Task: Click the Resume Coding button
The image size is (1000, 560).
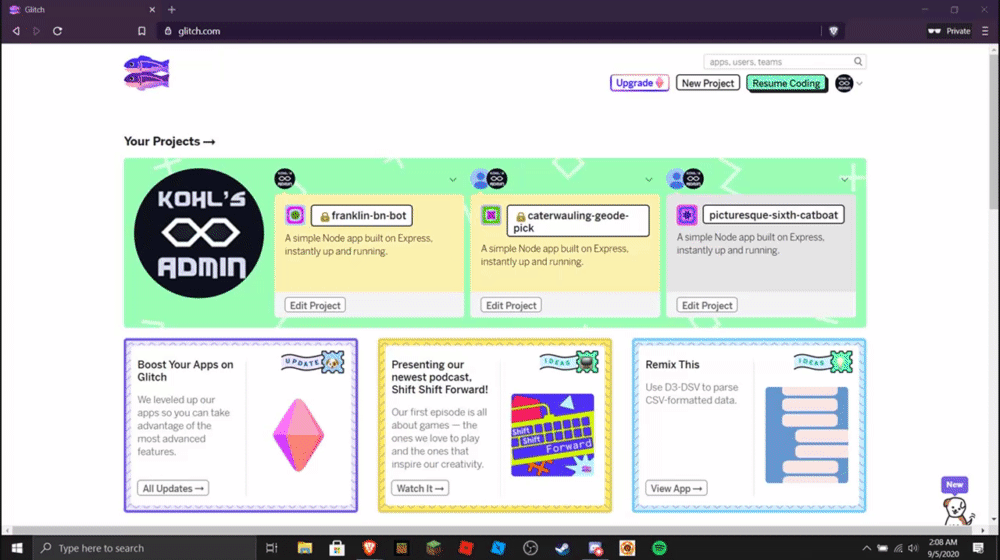Action: point(786,83)
